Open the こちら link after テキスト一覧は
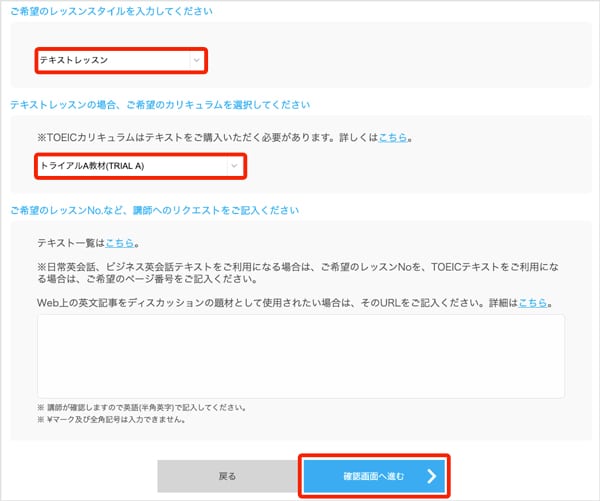 point(118,242)
